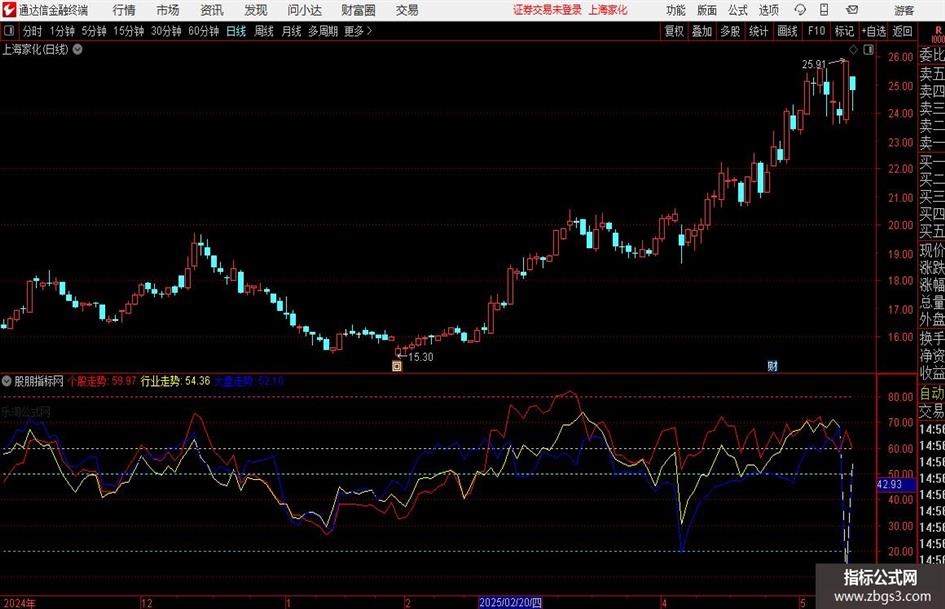945x609 pixels.
Task: Open the 公式 menu
Action: pyautogui.click(x=738, y=10)
